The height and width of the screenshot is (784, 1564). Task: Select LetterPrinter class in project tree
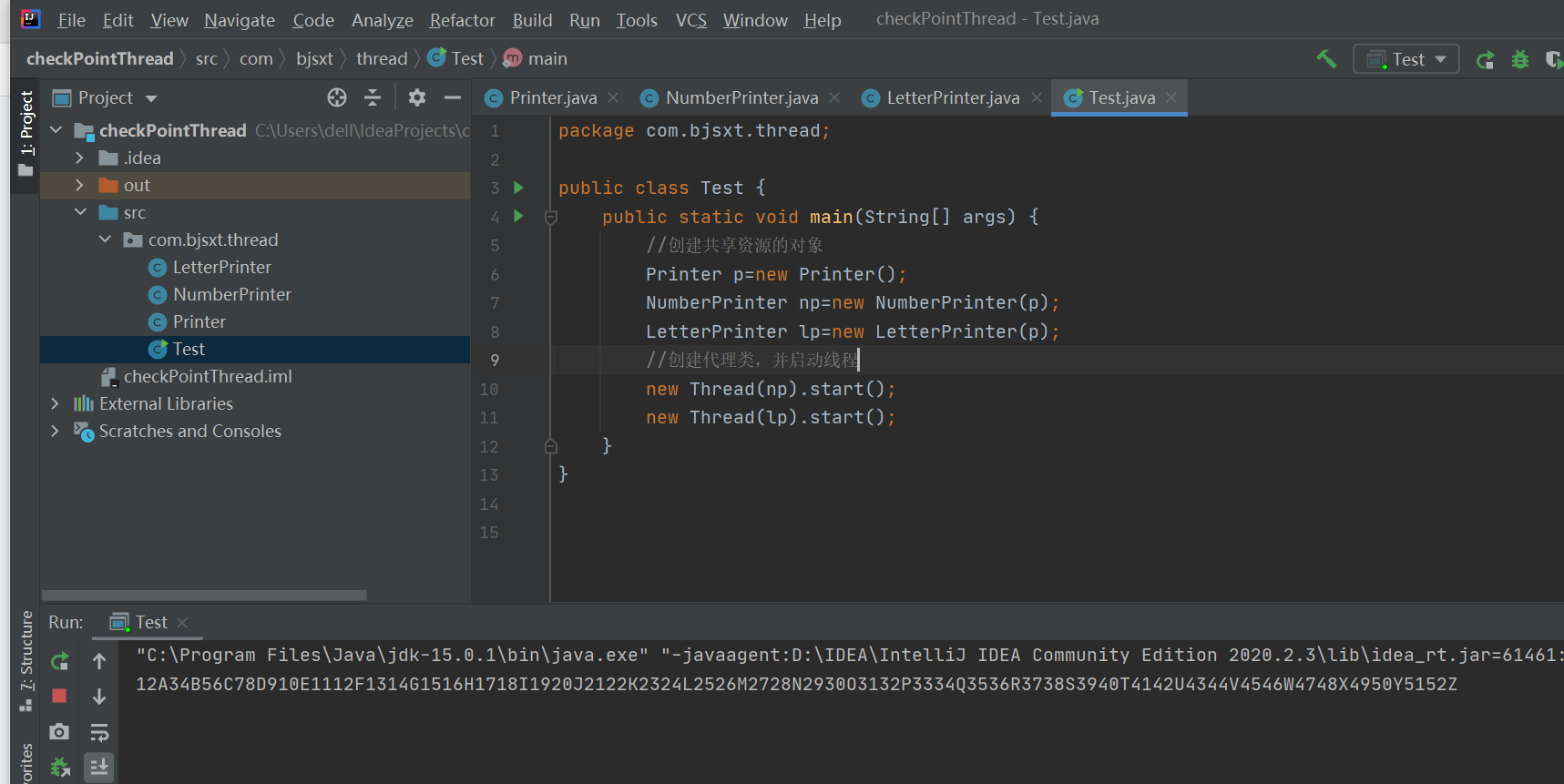[222, 267]
